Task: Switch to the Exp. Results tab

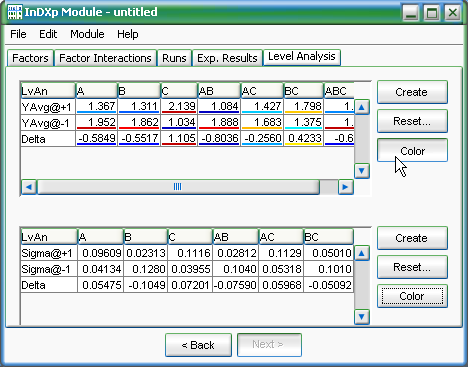Action: [x=227, y=58]
